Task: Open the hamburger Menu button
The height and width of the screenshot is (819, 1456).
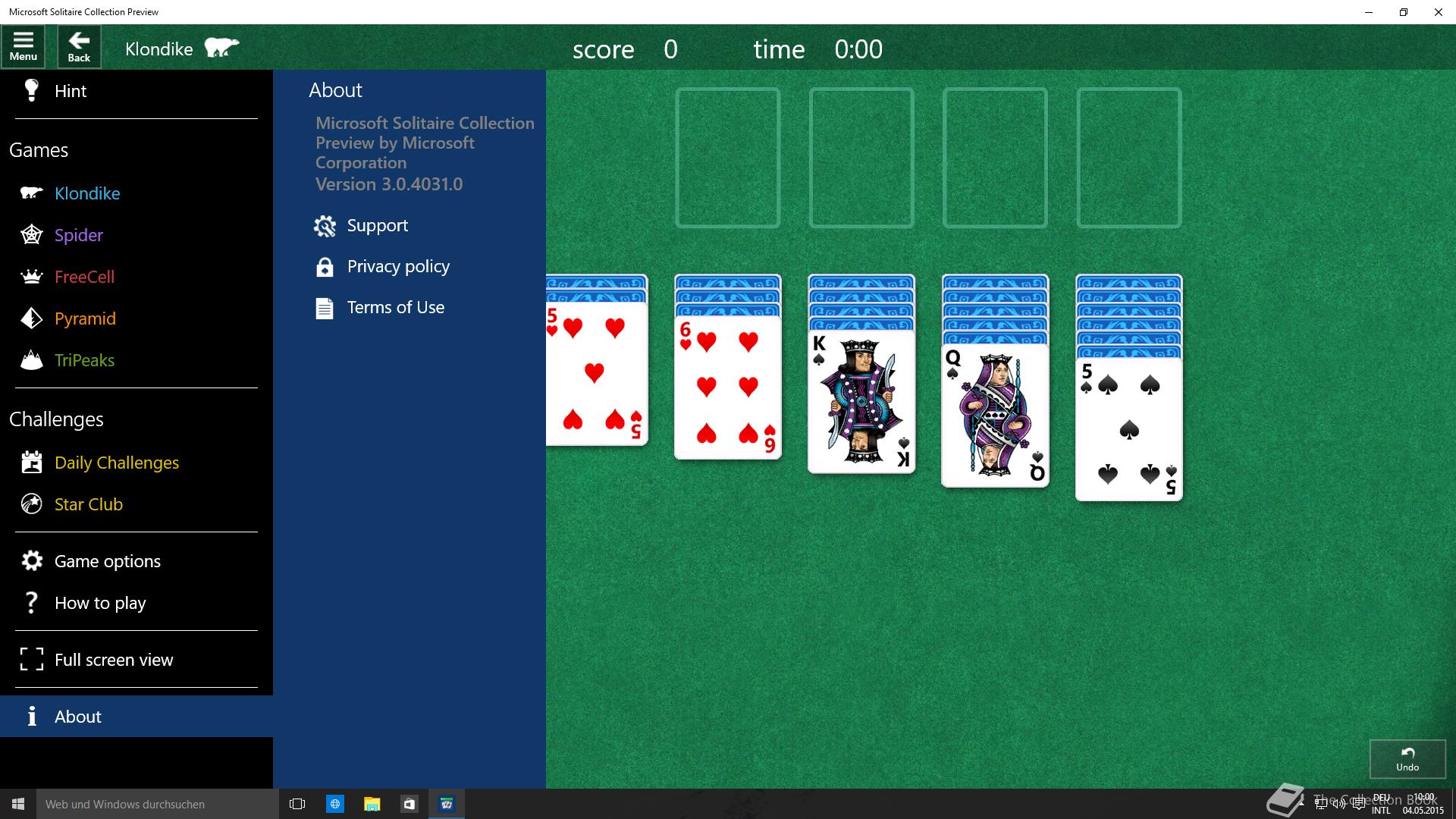Action: click(24, 47)
